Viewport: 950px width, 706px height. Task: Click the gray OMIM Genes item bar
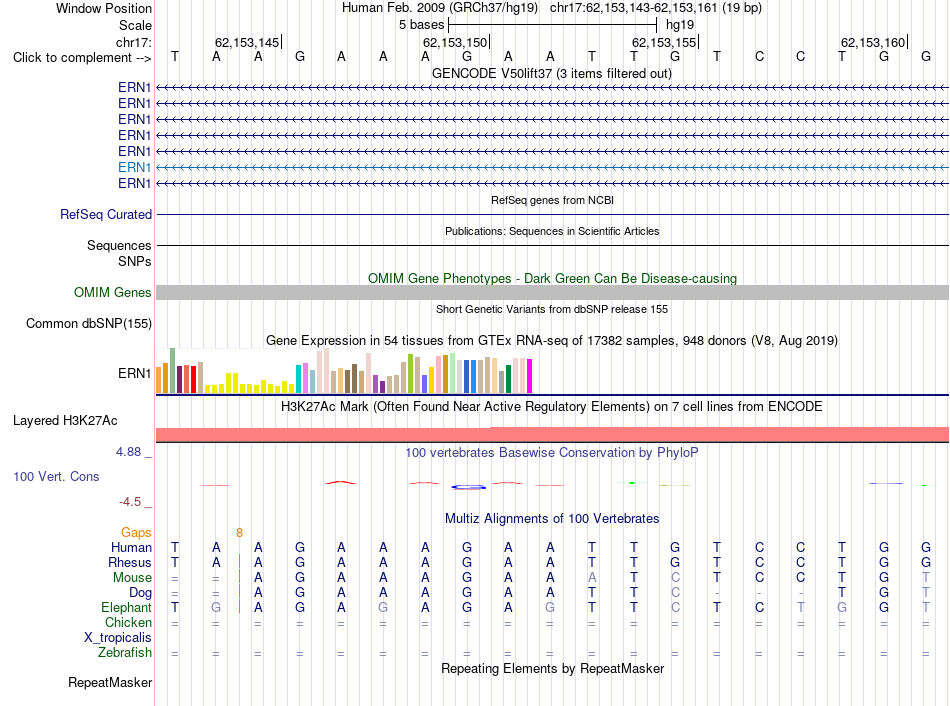click(552, 293)
